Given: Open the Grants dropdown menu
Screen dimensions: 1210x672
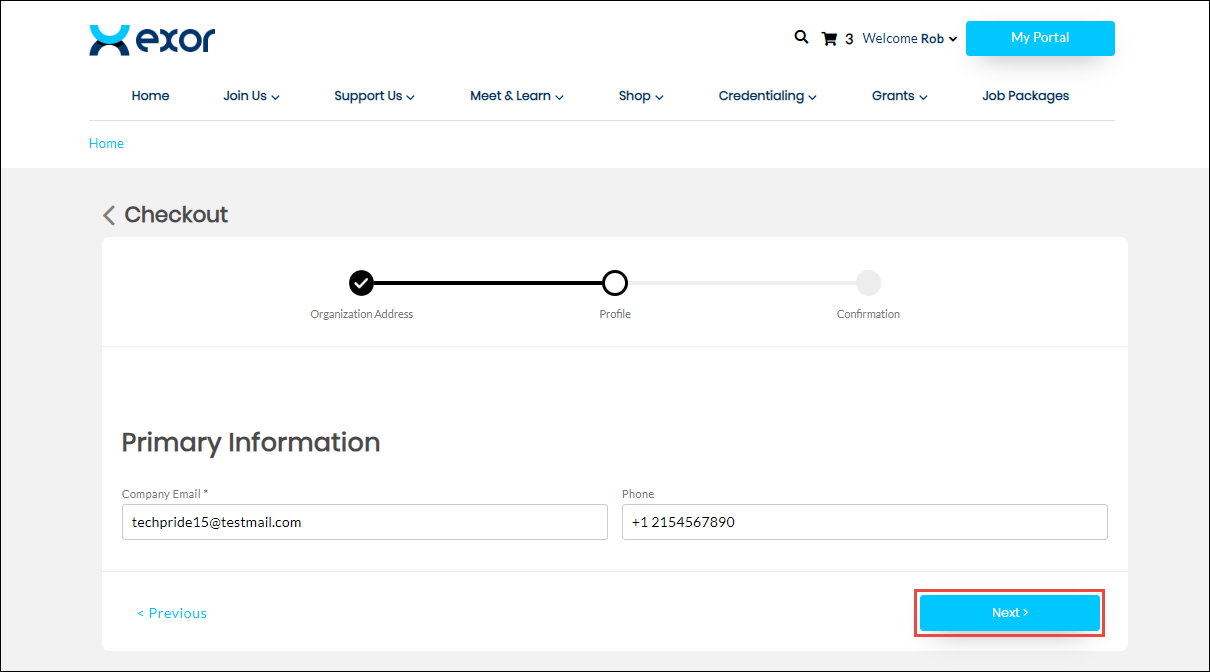Looking at the screenshot, I should pos(899,96).
